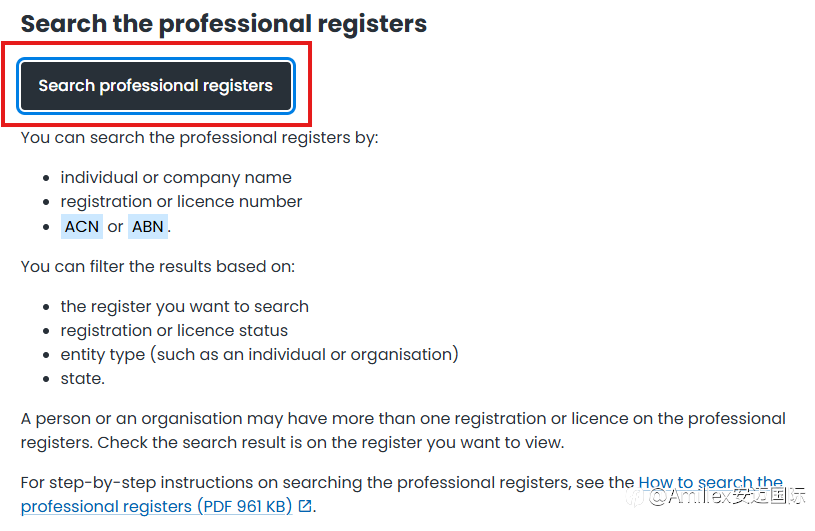
Task: Click "the register you want to search" bullet
Action: pos(184,306)
